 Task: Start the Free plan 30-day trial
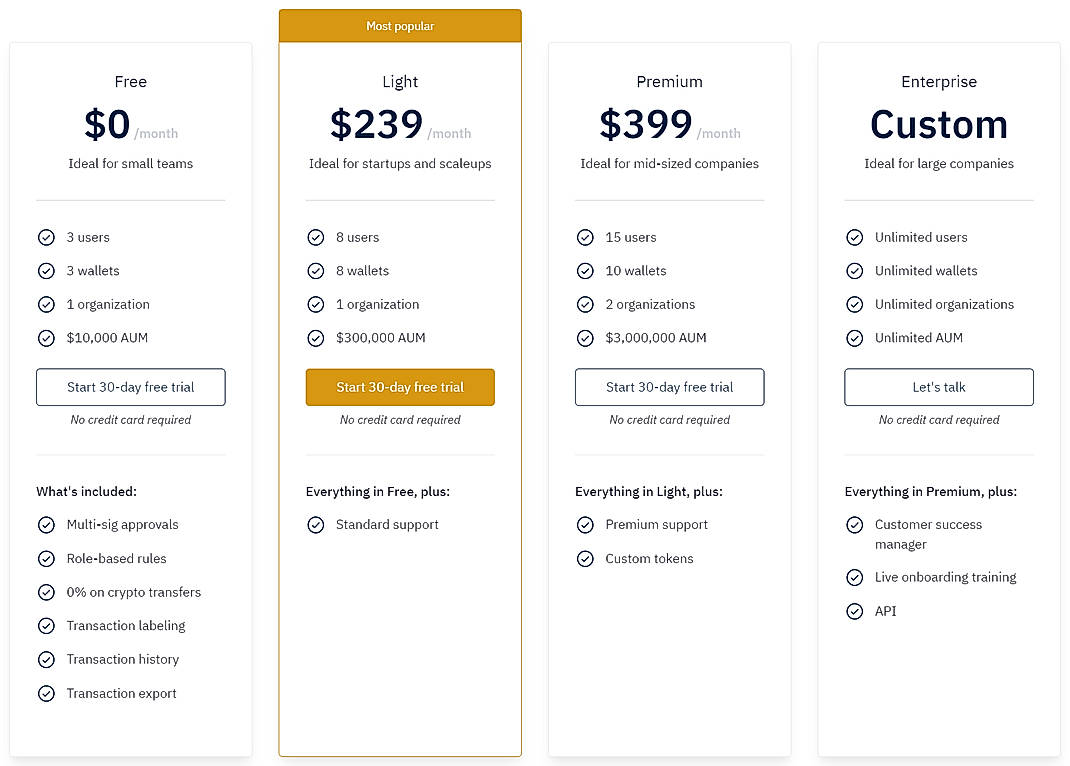tap(130, 387)
